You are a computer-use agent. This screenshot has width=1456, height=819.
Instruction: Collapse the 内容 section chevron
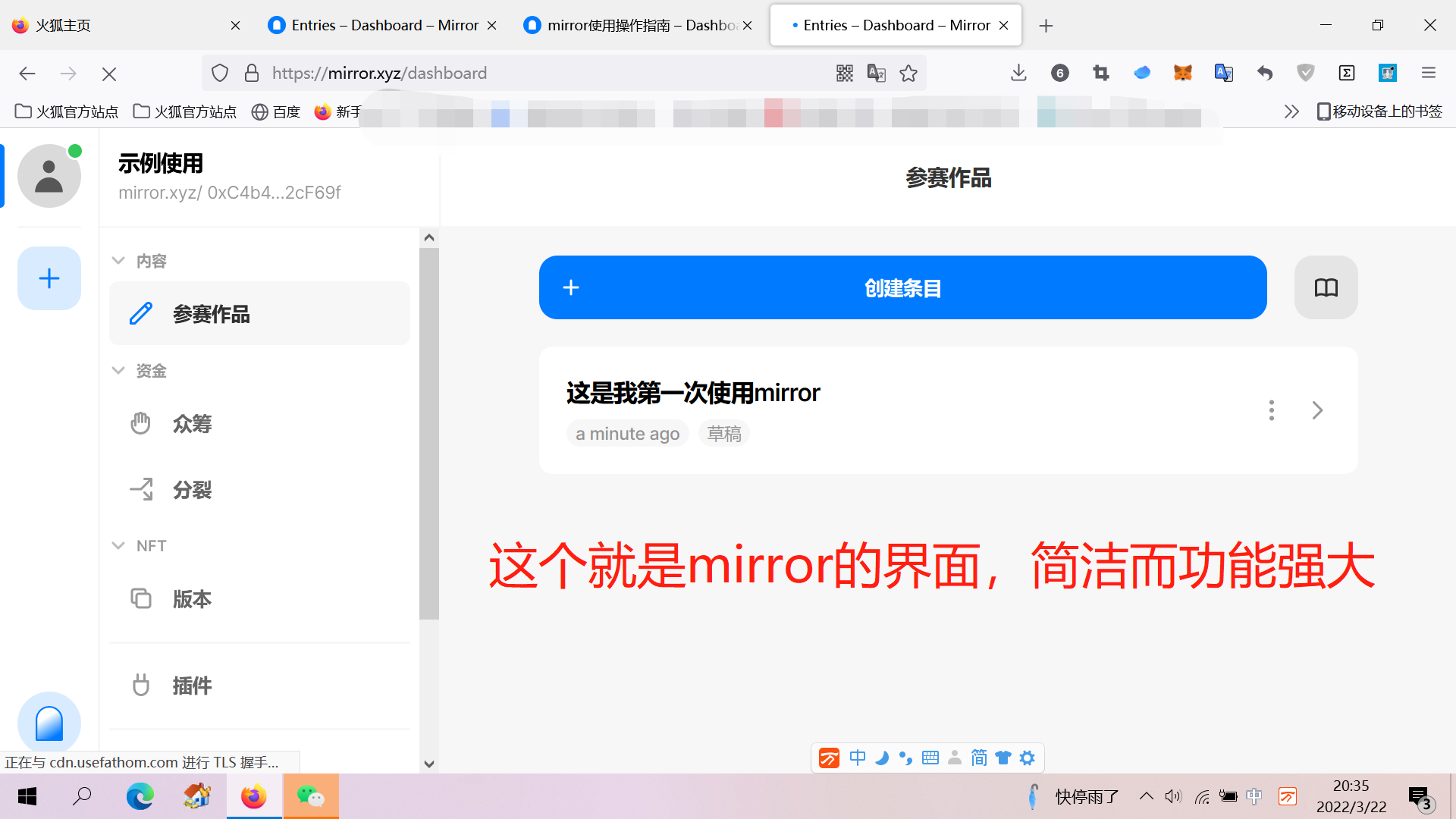pos(118,260)
